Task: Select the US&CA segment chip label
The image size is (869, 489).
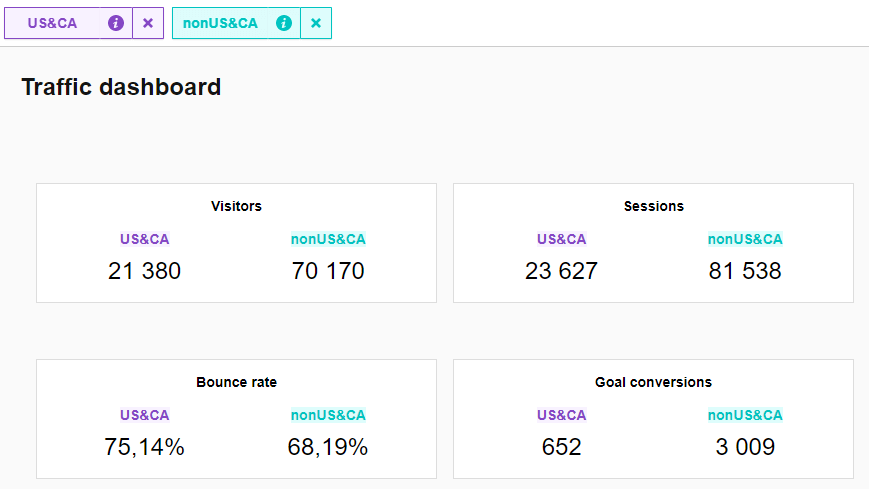Action: tap(53, 23)
